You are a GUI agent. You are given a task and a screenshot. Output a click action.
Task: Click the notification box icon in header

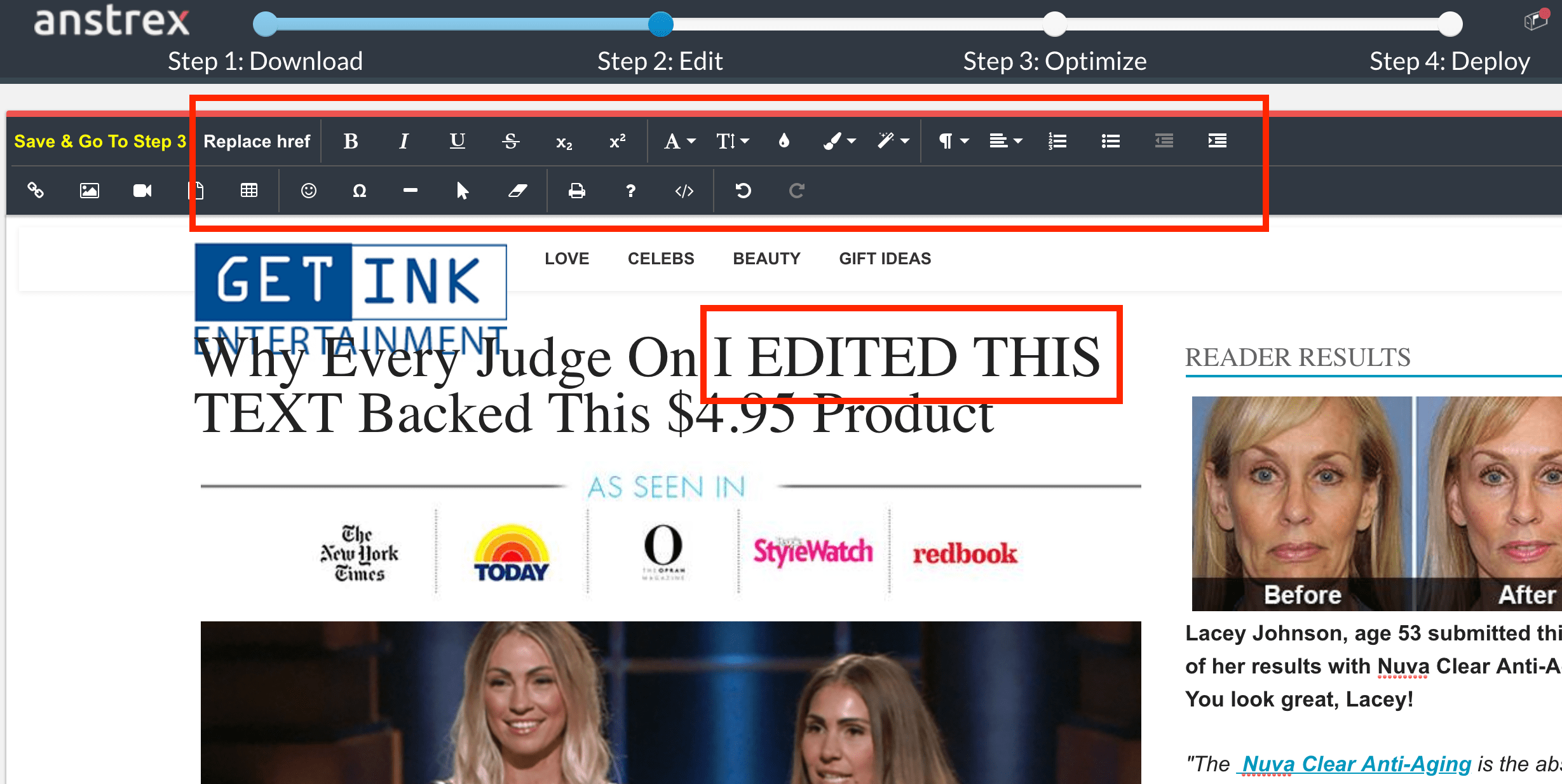click(x=1536, y=19)
